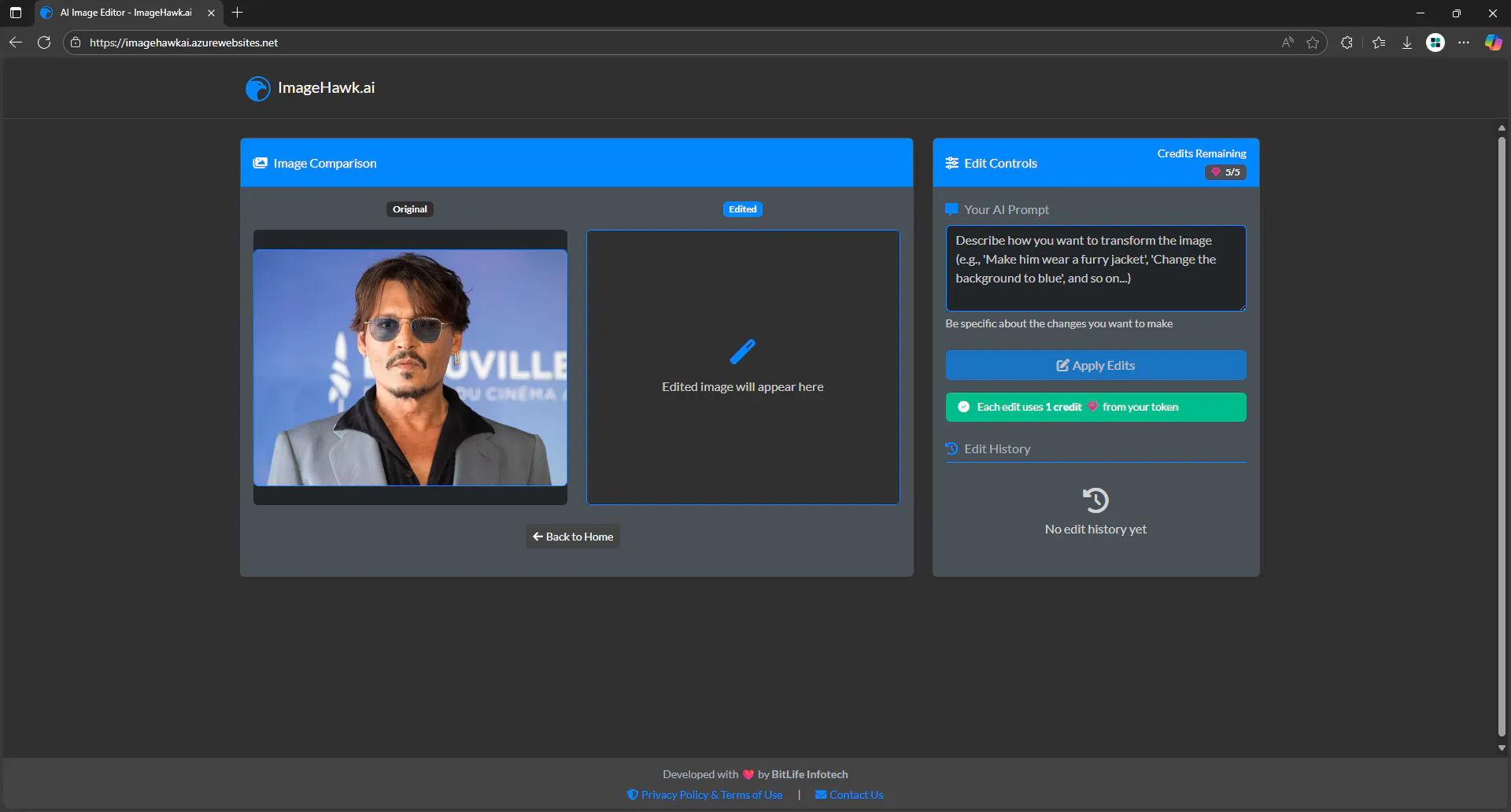Click the Apply Edits button

point(1095,365)
